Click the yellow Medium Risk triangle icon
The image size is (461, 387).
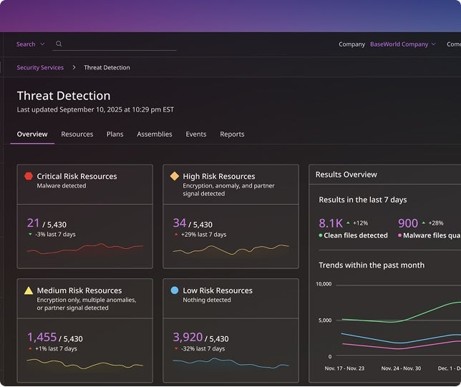(29, 290)
